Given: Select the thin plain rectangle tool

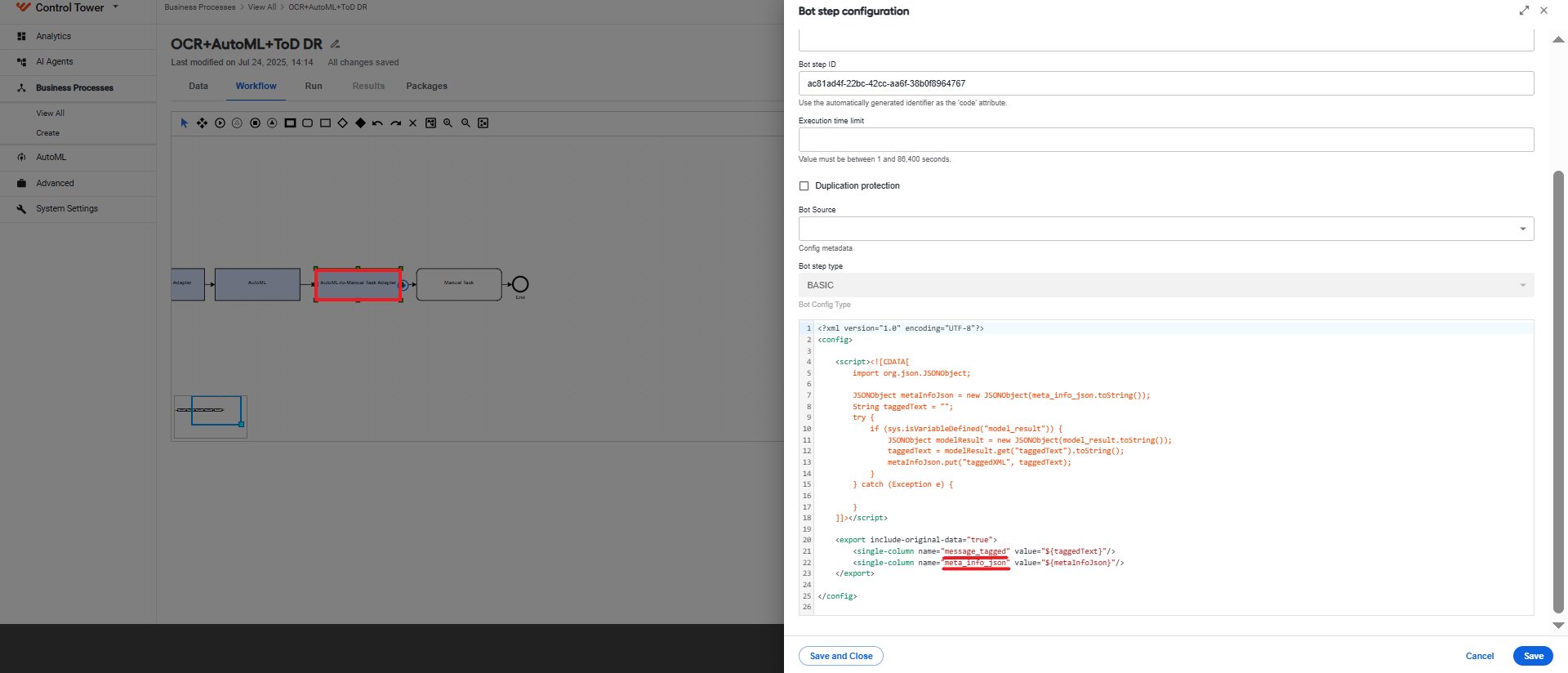Looking at the screenshot, I should click(x=325, y=123).
